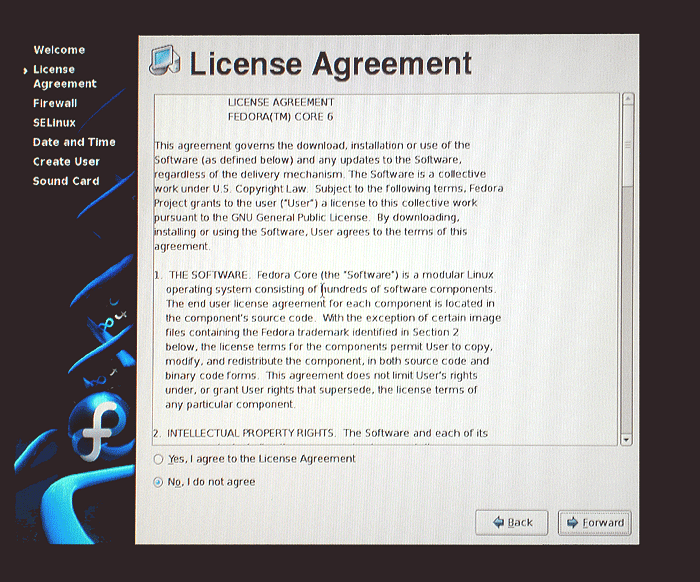This screenshot has width=700, height=582.
Task: Click the scrollbar down arrow of license text
Action: (626, 440)
